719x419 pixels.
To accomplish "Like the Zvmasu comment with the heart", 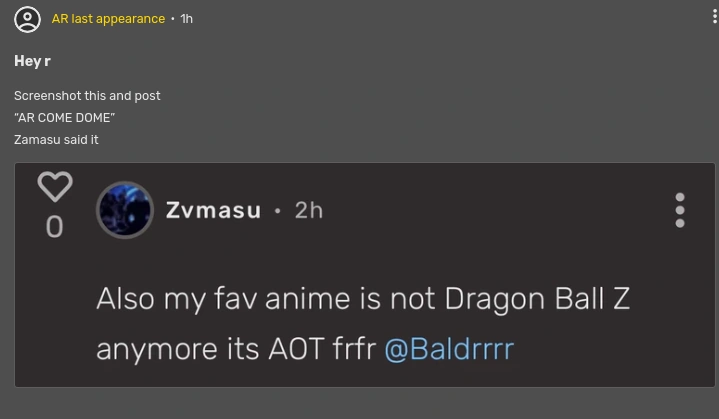I will 55,187.
